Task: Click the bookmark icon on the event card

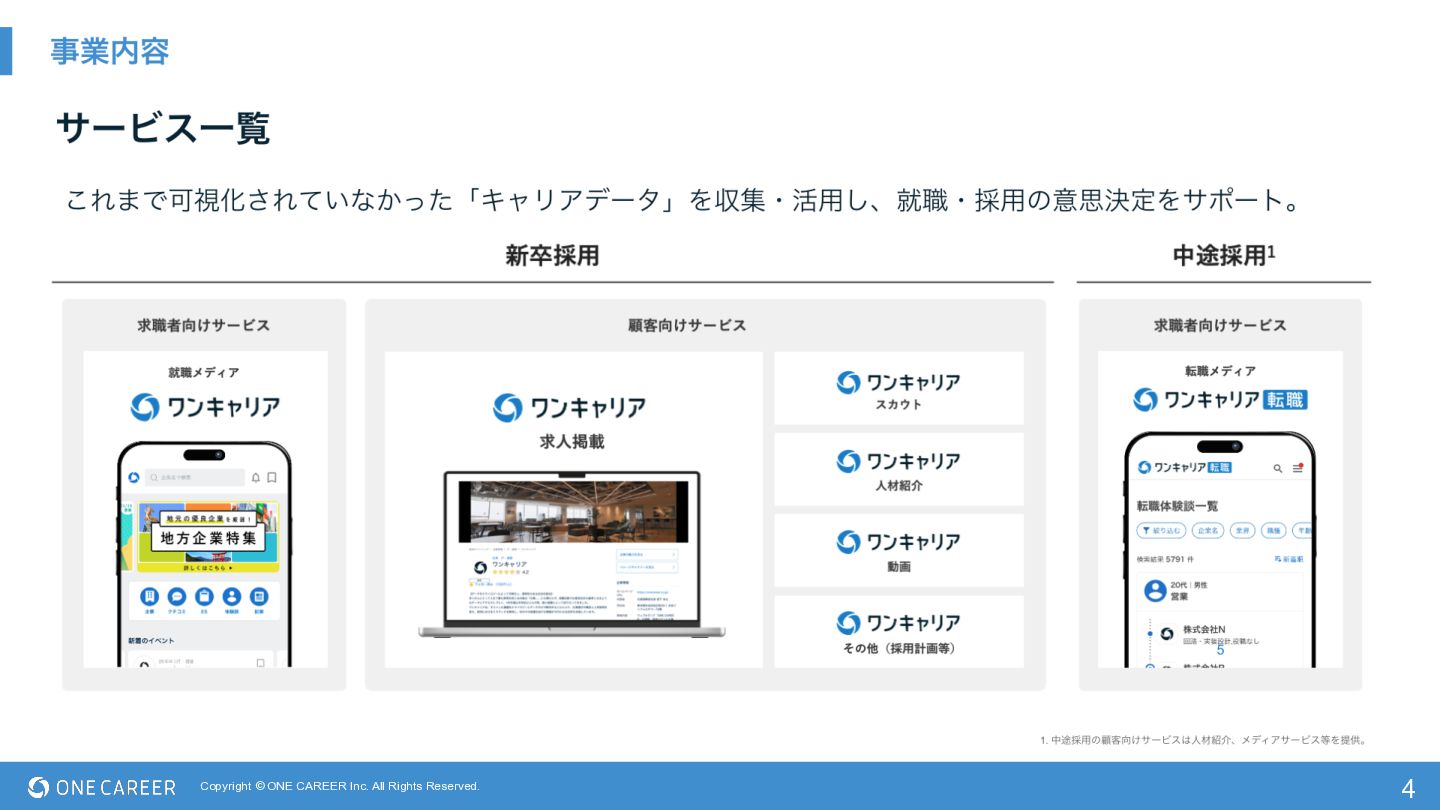Action: pyautogui.click(x=260, y=662)
